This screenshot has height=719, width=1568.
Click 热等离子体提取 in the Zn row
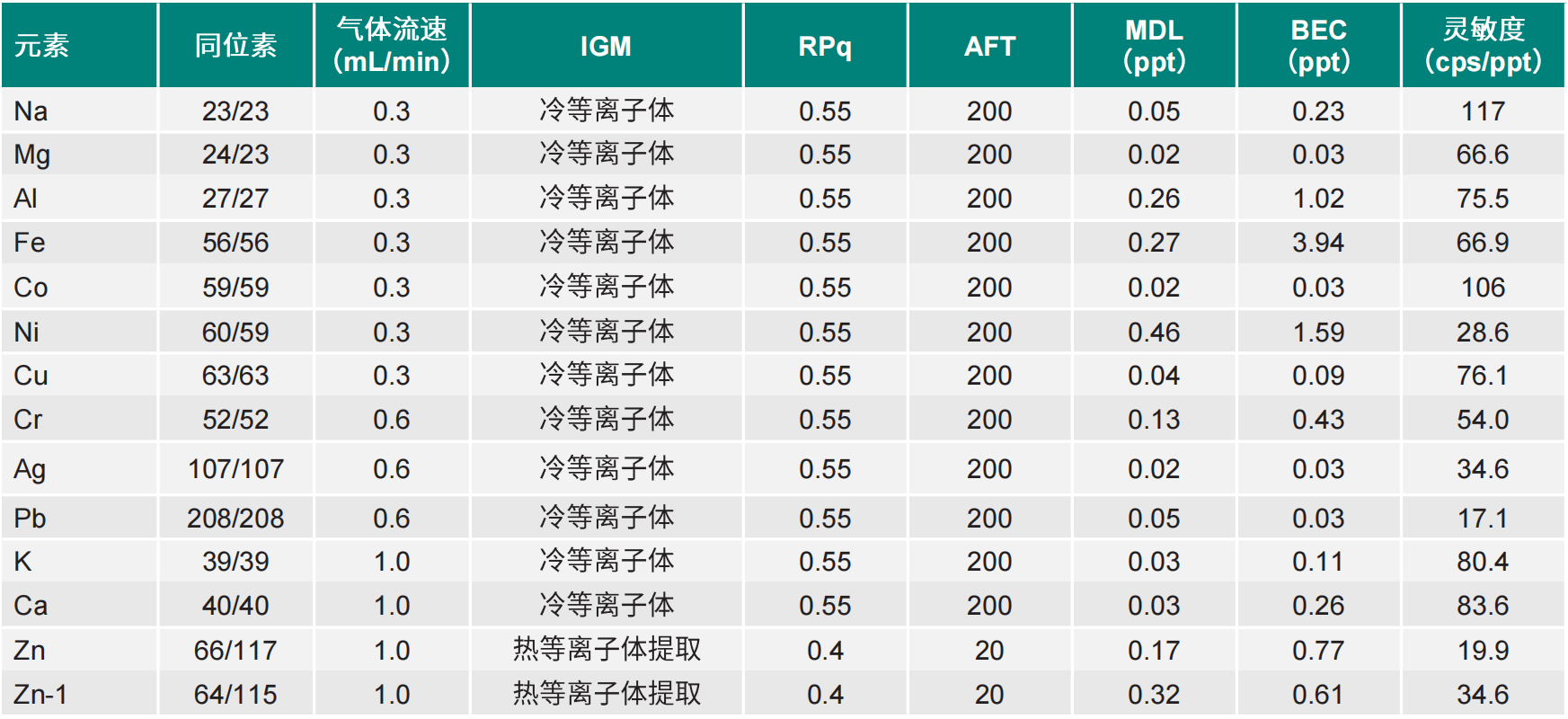pos(607,650)
